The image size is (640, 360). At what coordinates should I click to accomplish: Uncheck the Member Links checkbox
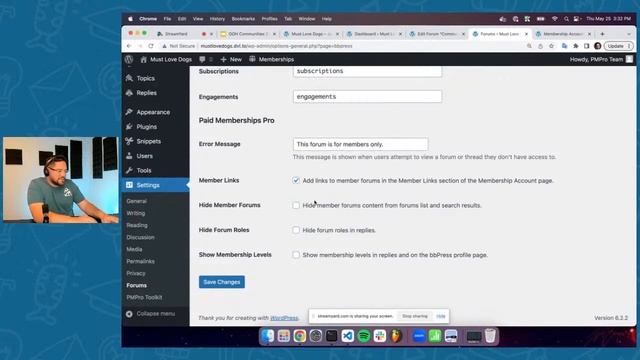(296, 180)
